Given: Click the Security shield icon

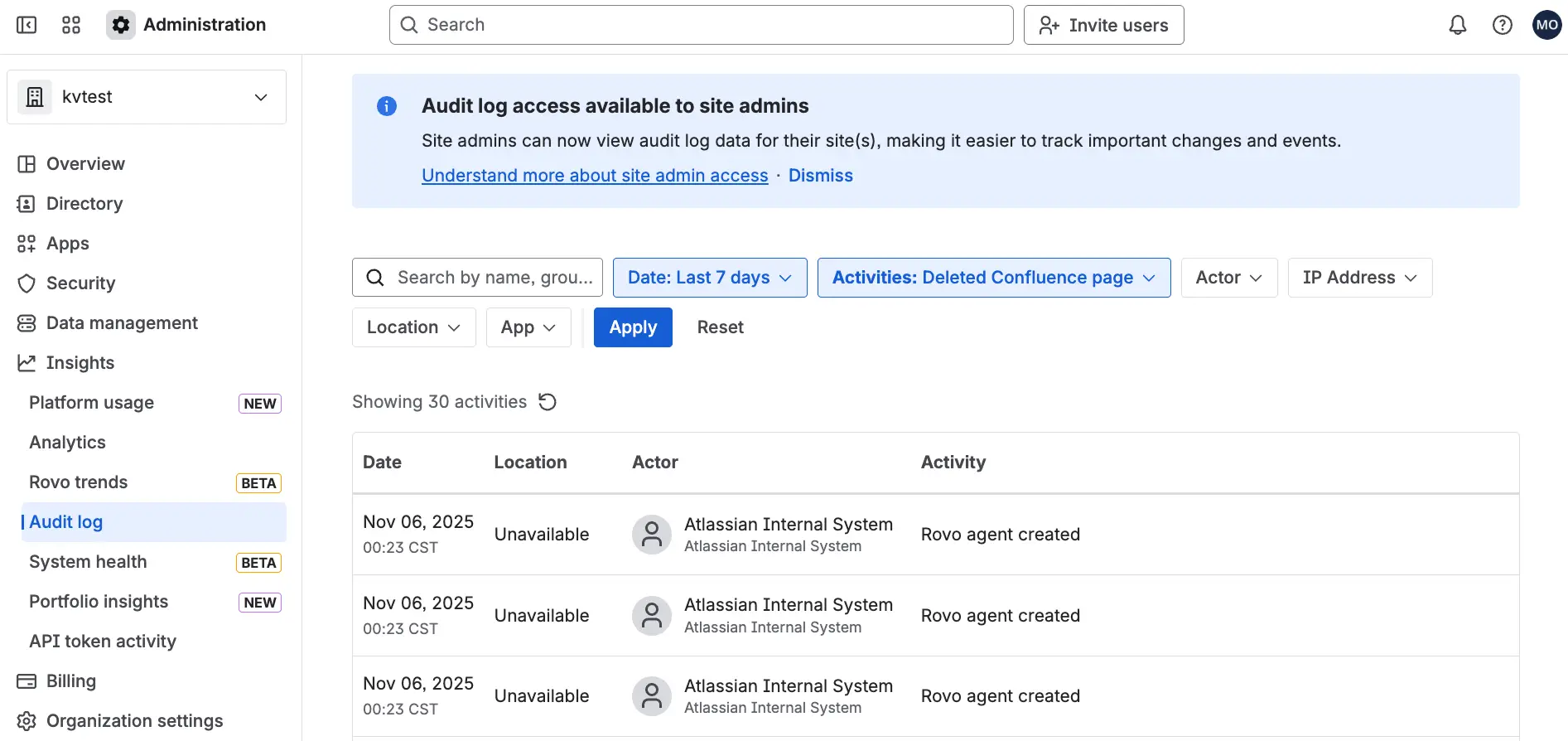Looking at the screenshot, I should [x=27, y=283].
